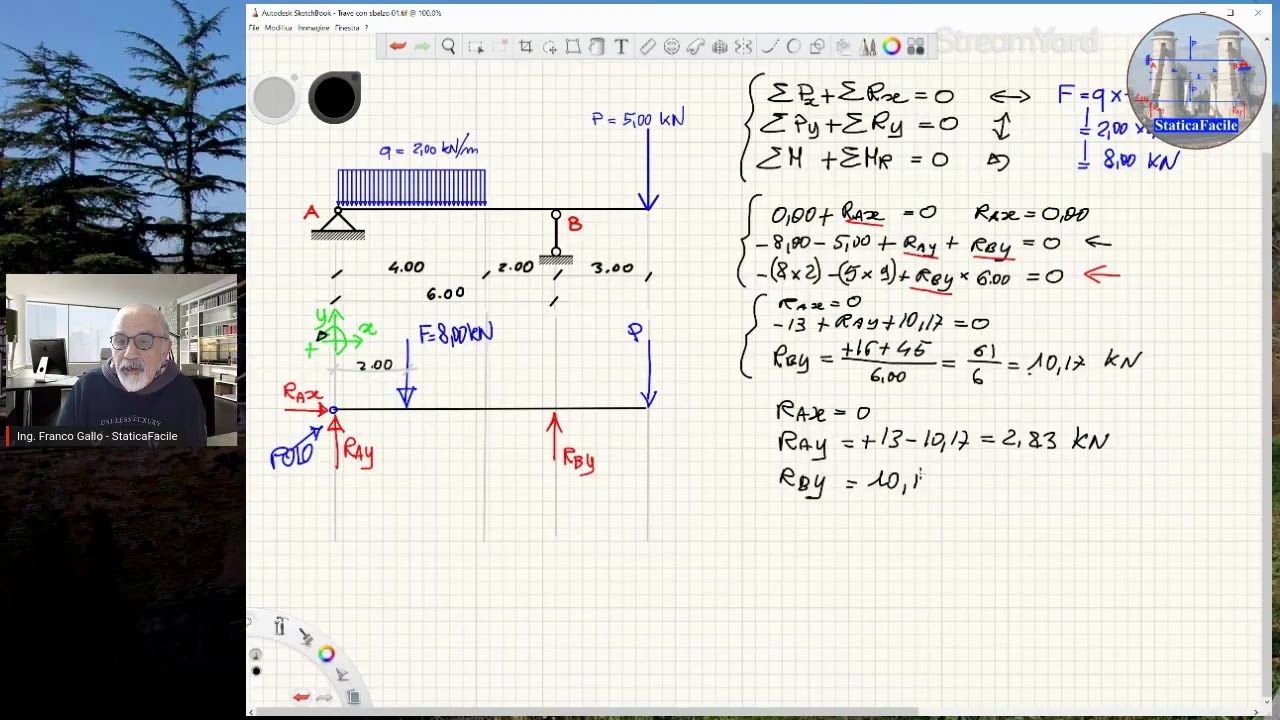
Task: Select the French Curve tool
Action: click(695, 47)
